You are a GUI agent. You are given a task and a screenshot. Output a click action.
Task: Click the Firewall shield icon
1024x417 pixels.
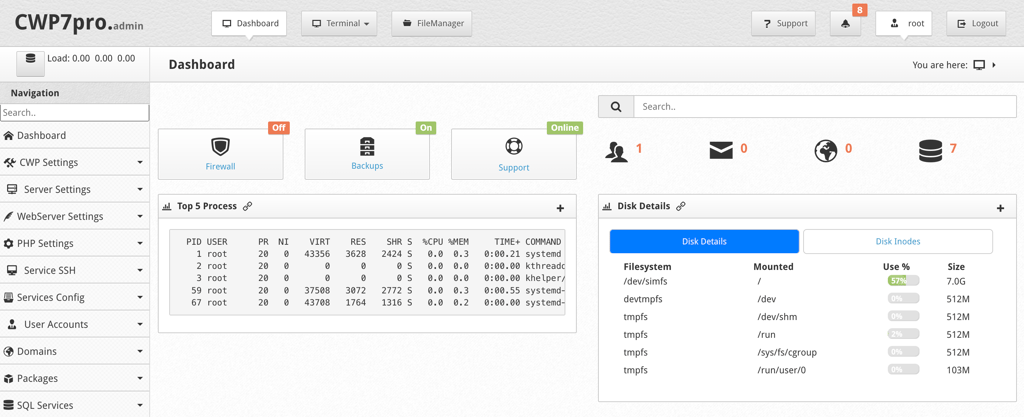(221, 146)
